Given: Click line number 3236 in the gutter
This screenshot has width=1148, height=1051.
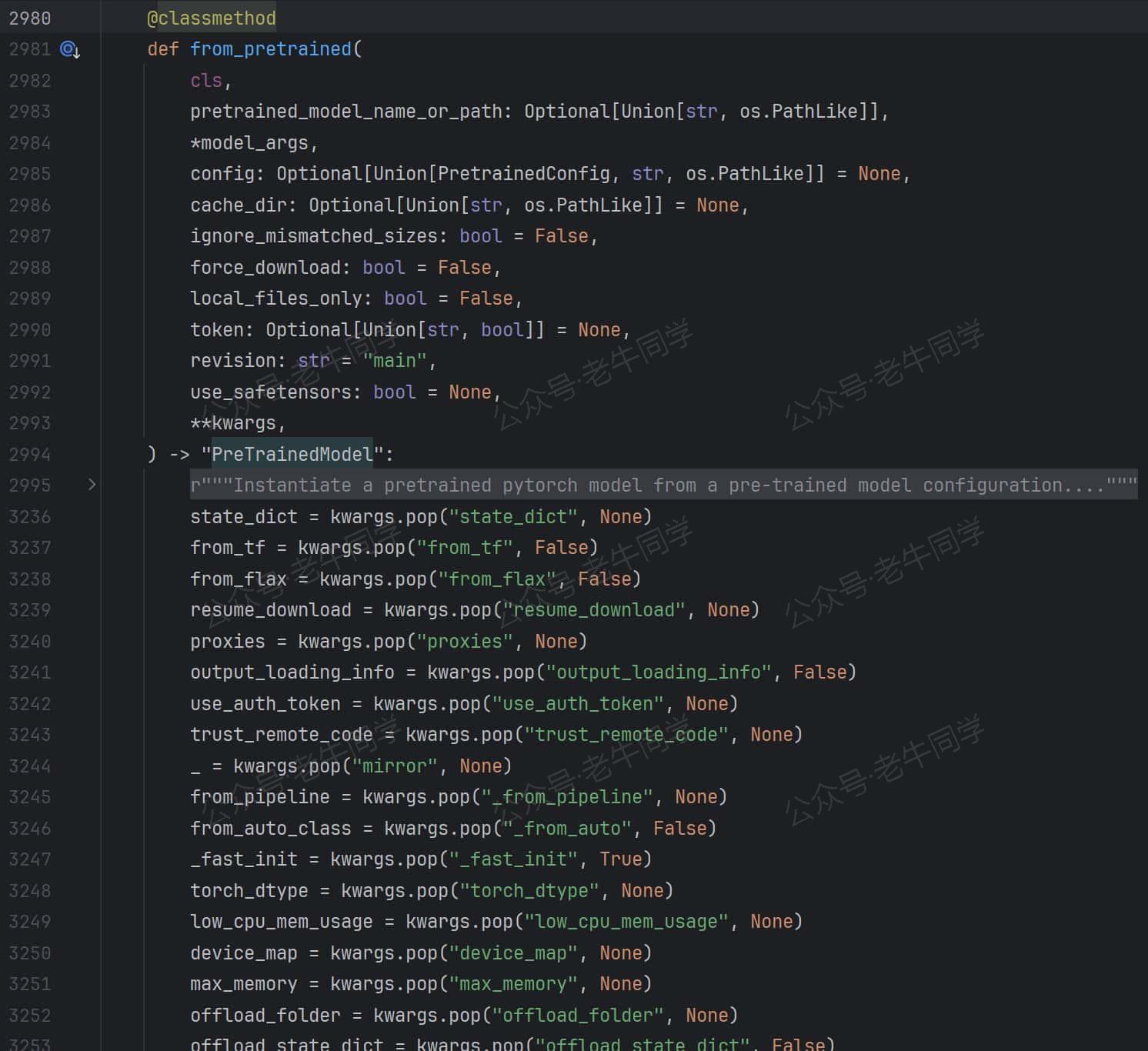Looking at the screenshot, I should pyautogui.click(x=30, y=517).
